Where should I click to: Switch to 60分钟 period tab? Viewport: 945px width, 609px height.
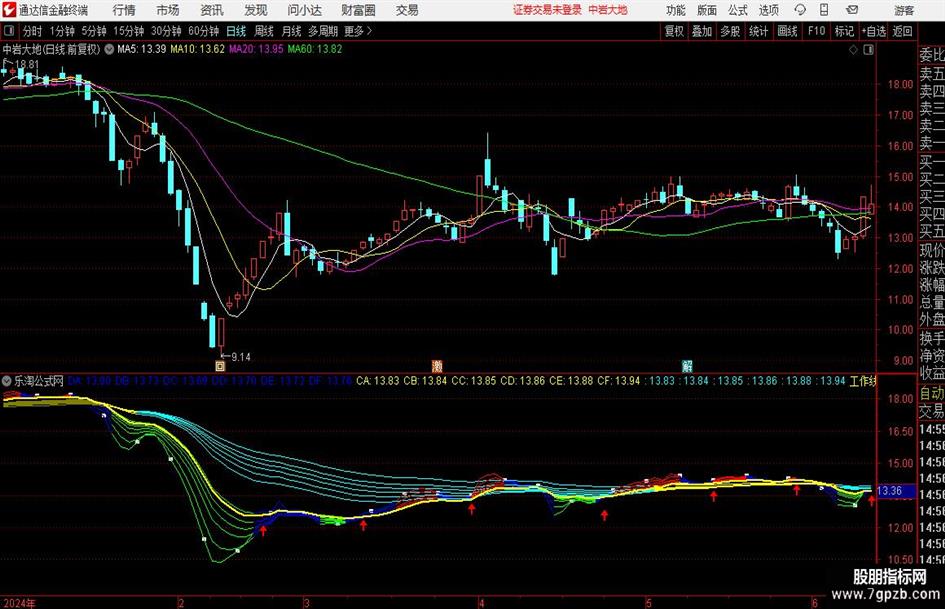coord(204,31)
